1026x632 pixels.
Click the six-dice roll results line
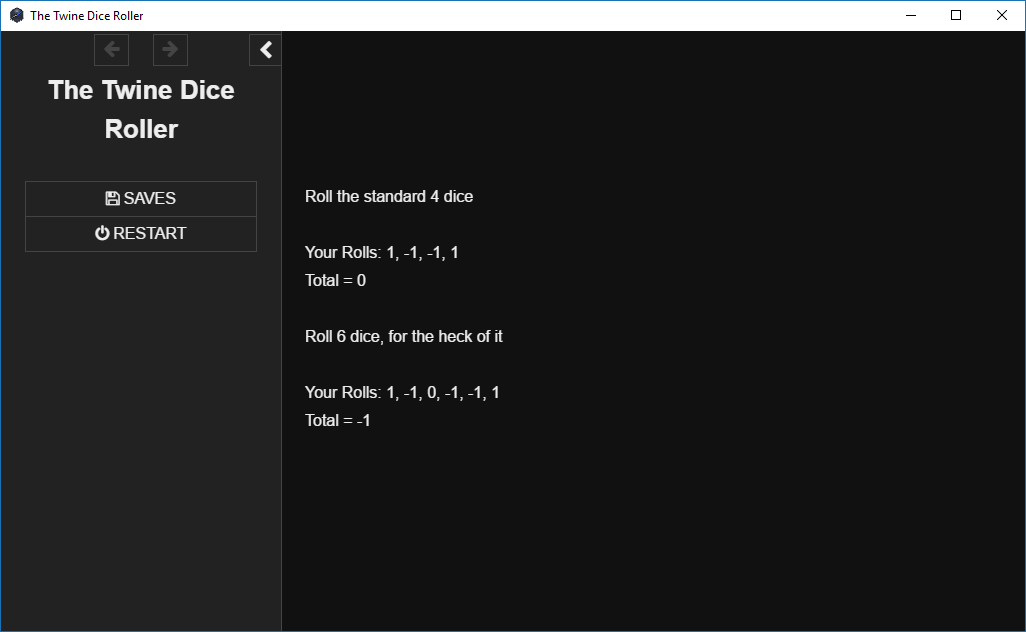pos(402,392)
